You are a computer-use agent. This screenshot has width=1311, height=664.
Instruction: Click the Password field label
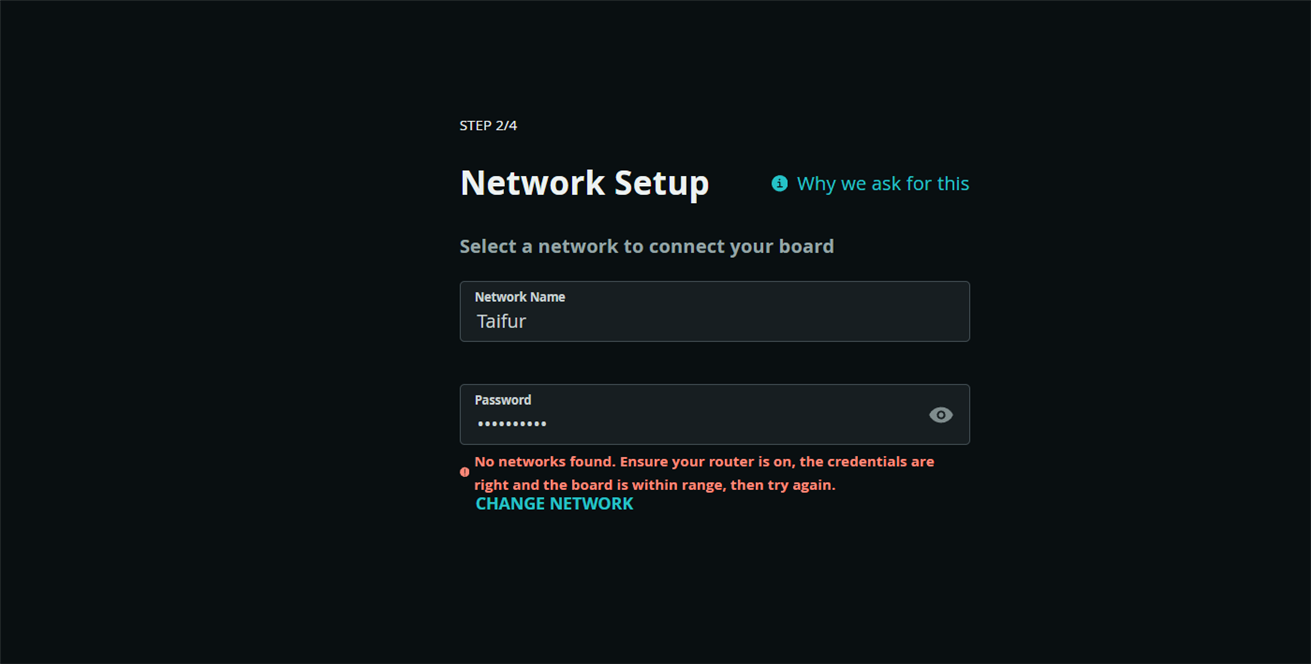coord(503,400)
